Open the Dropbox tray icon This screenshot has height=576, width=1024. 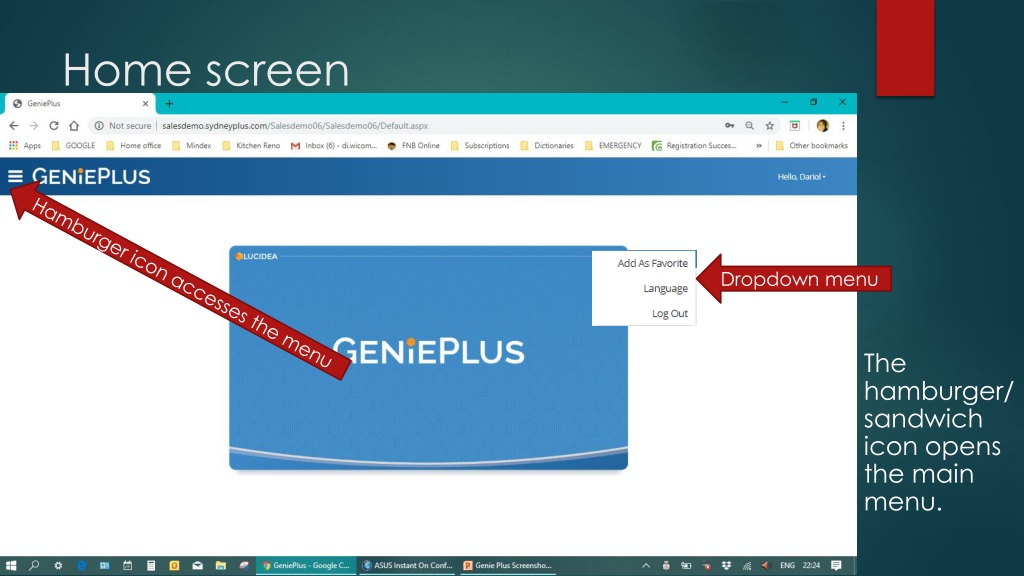tap(726, 566)
